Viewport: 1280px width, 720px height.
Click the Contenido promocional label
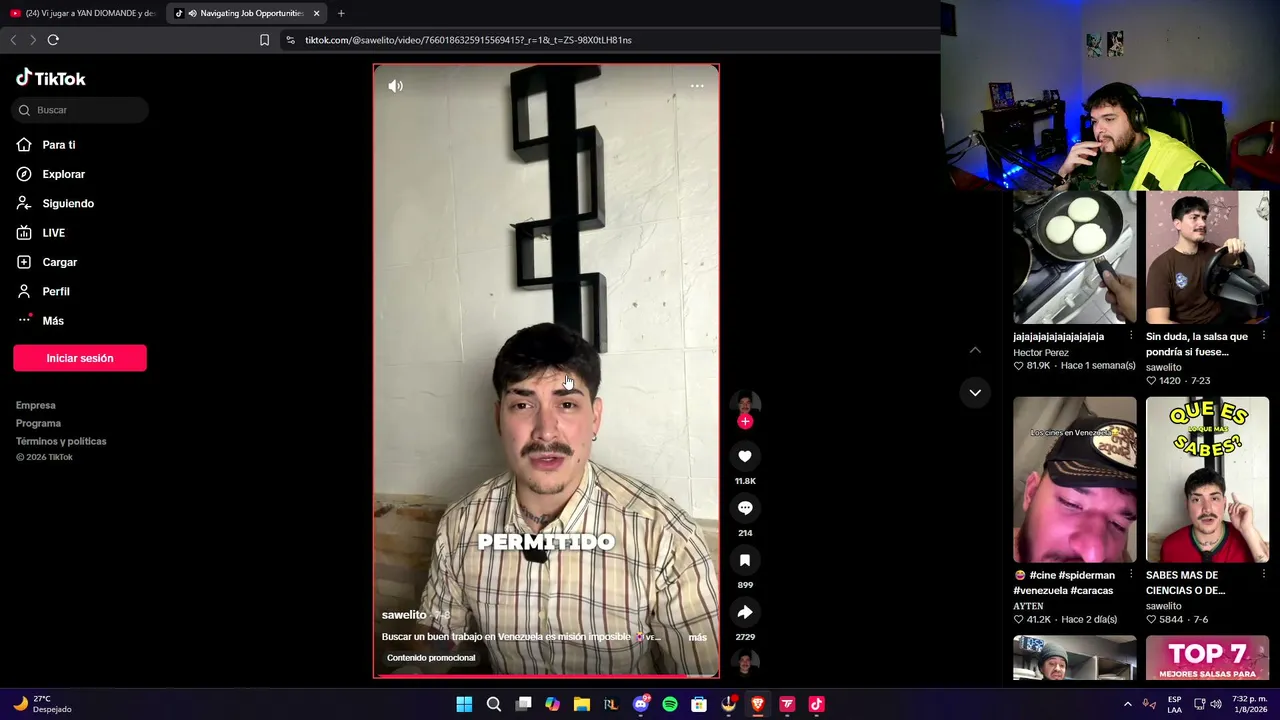431,658
